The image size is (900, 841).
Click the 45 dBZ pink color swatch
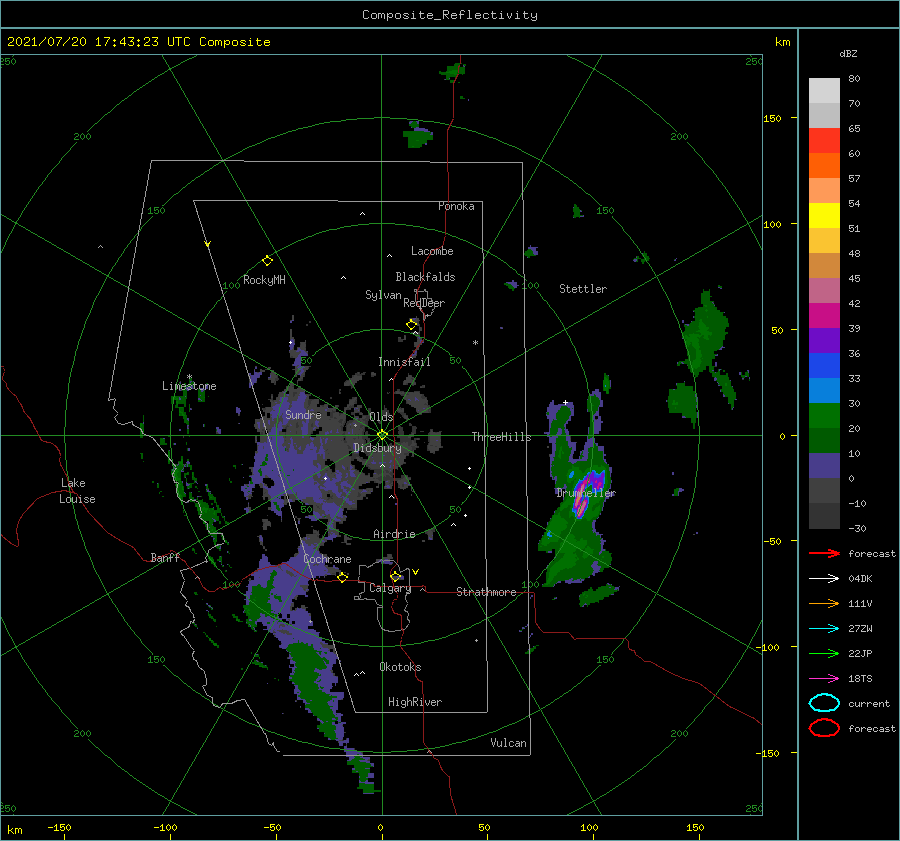[824, 290]
